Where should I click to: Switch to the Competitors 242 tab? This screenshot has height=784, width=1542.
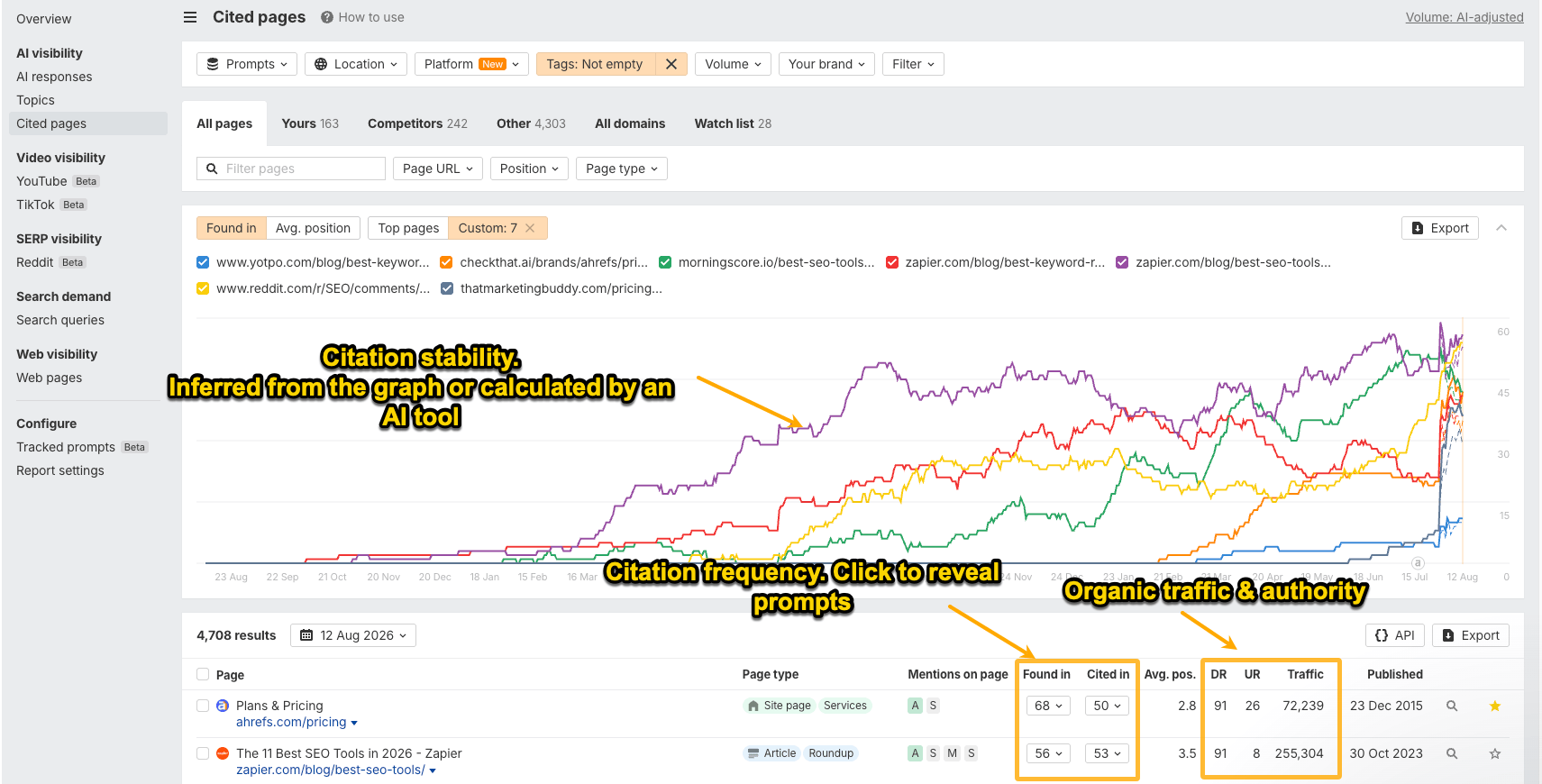[417, 123]
